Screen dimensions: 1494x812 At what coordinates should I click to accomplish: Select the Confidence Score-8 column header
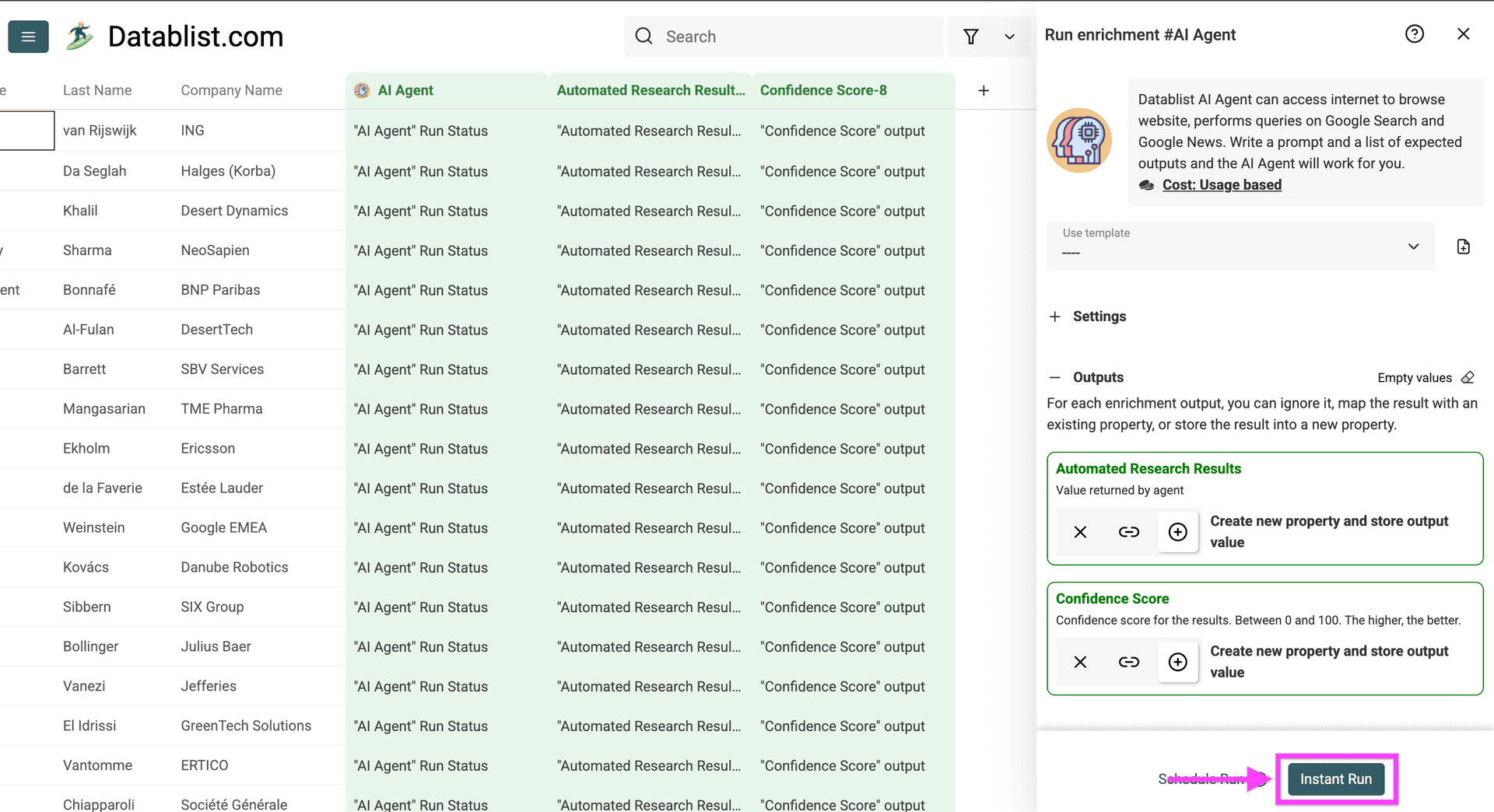(x=823, y=90)
